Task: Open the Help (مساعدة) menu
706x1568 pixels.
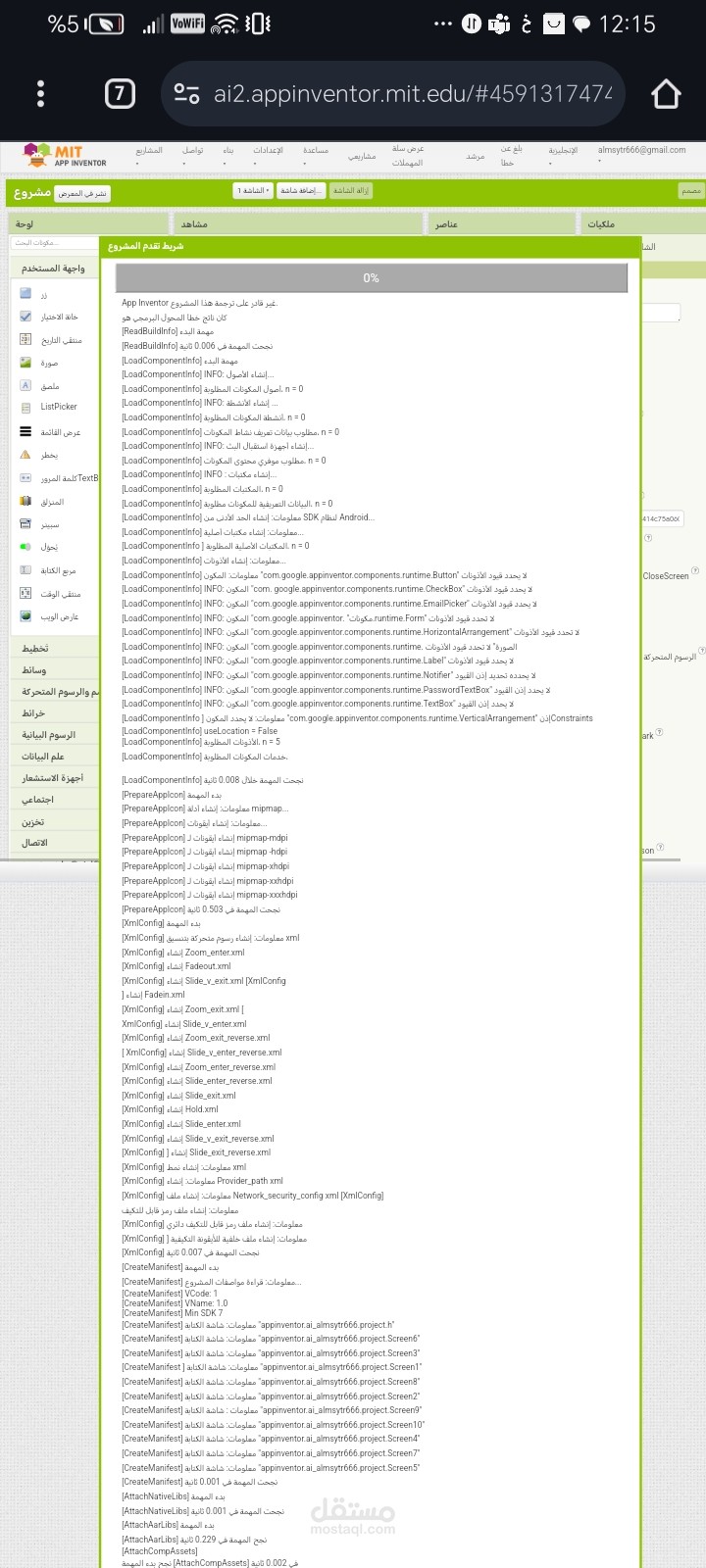Action: [x=316, y=154]
